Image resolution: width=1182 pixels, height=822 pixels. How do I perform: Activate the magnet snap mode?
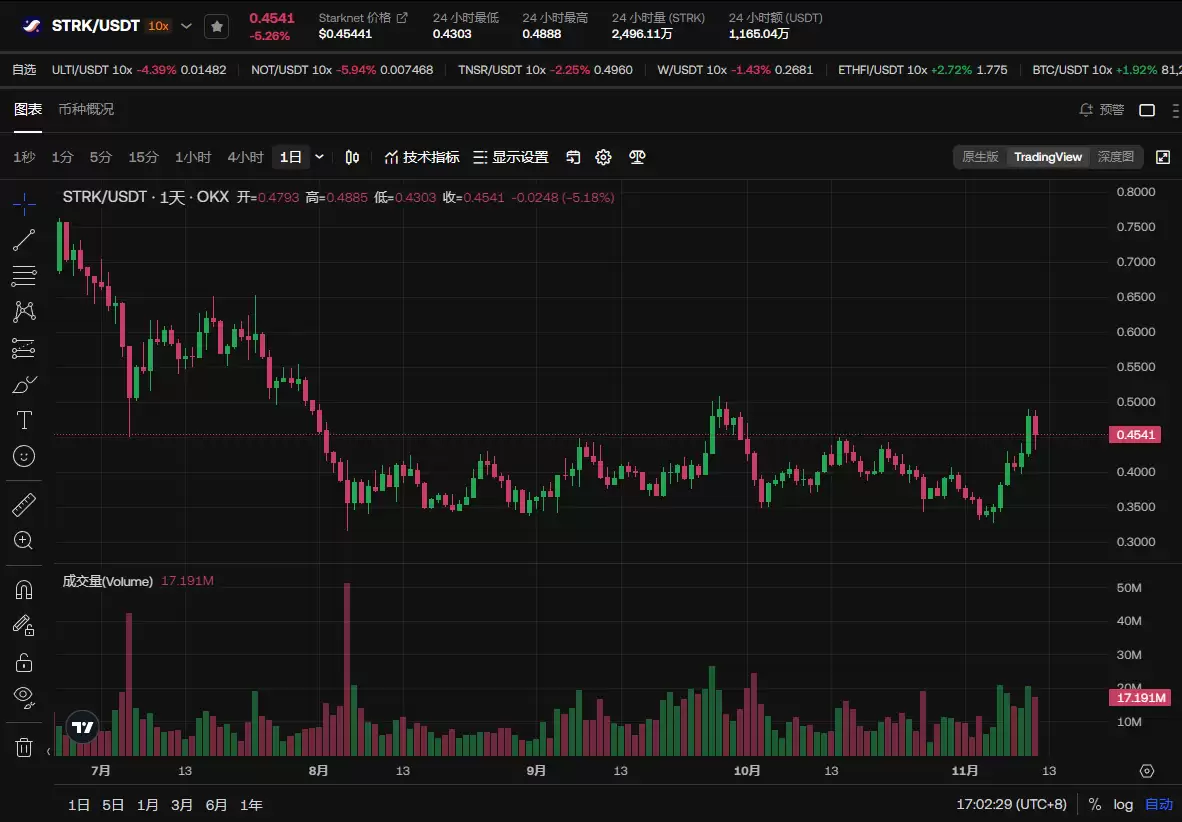24,590
